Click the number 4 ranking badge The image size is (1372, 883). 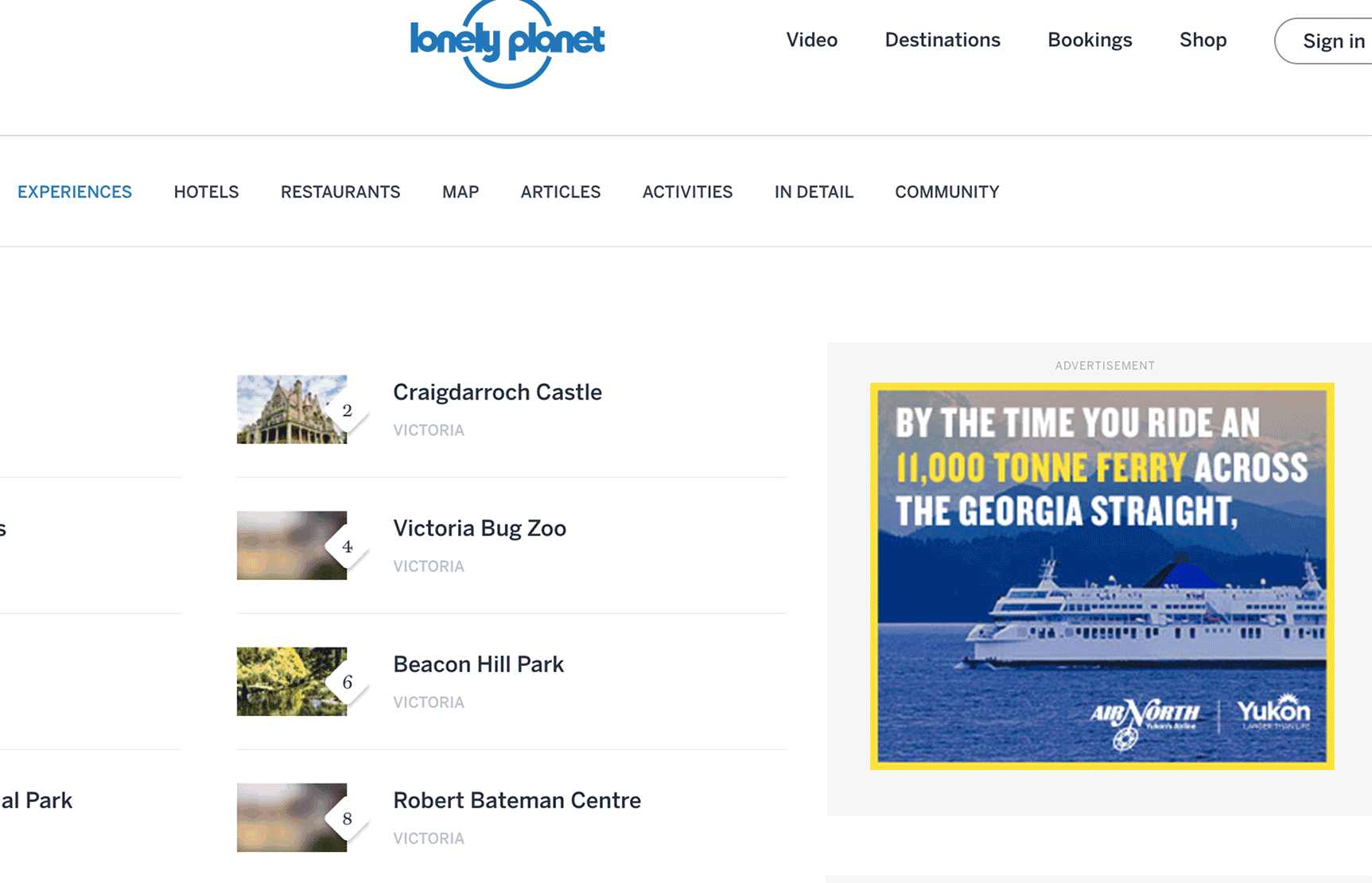point(347,547)
